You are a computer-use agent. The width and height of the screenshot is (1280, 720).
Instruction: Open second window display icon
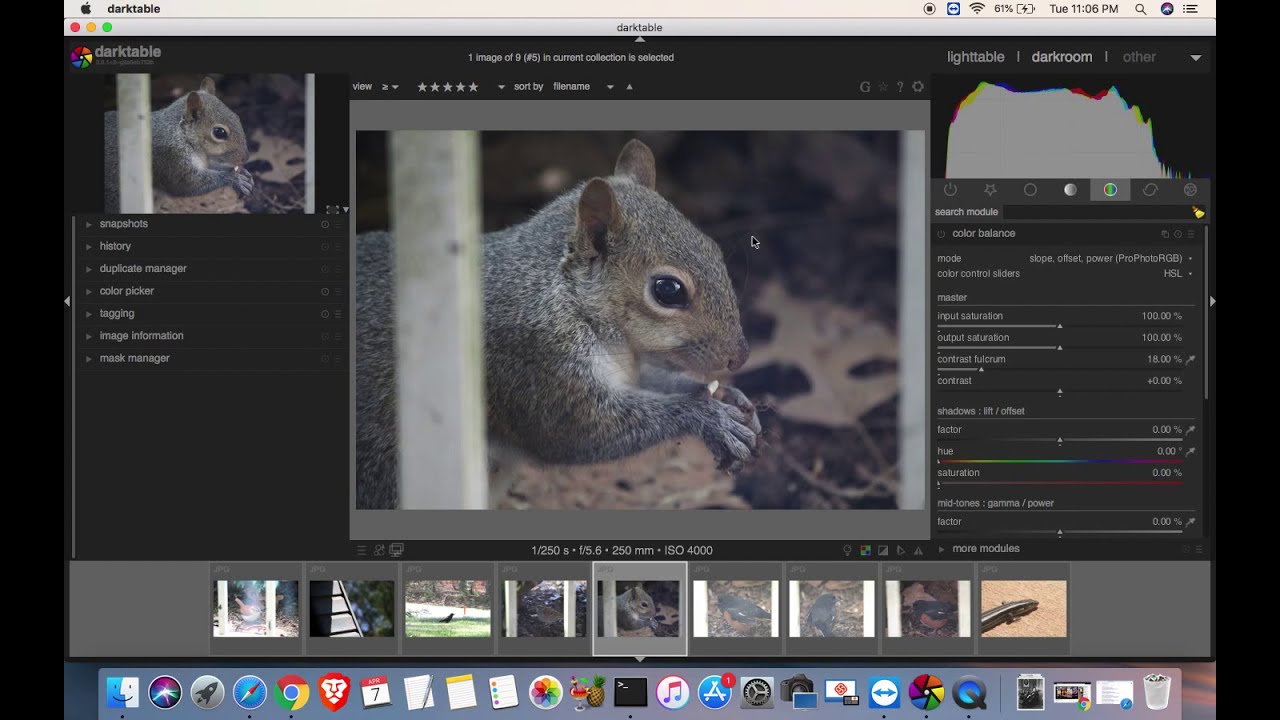(397, 550)
